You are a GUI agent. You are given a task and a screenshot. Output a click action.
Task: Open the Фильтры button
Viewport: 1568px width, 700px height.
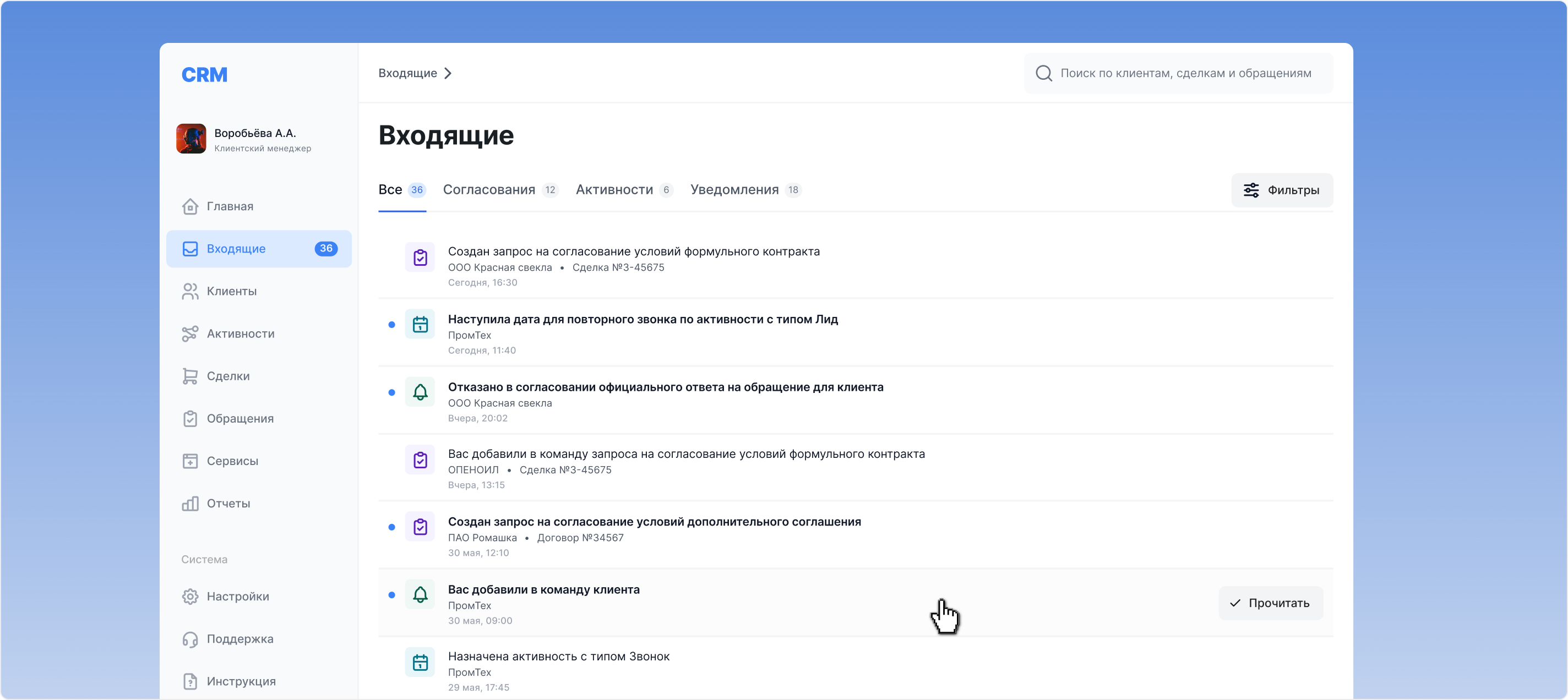coord(1282,190)
